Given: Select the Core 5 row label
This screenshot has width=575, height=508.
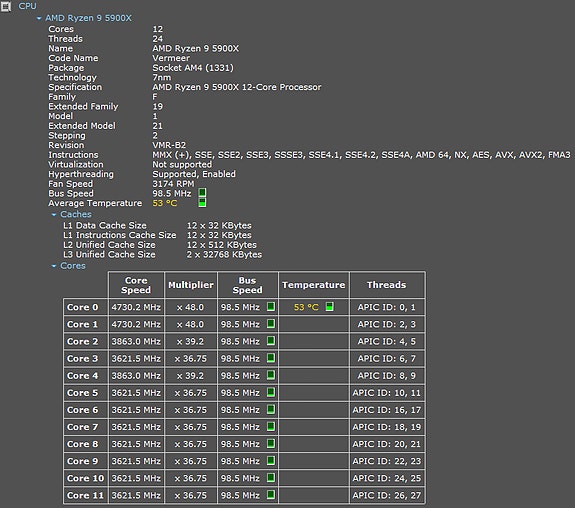Looking at the screenshot, I should (x=83, y=393).
